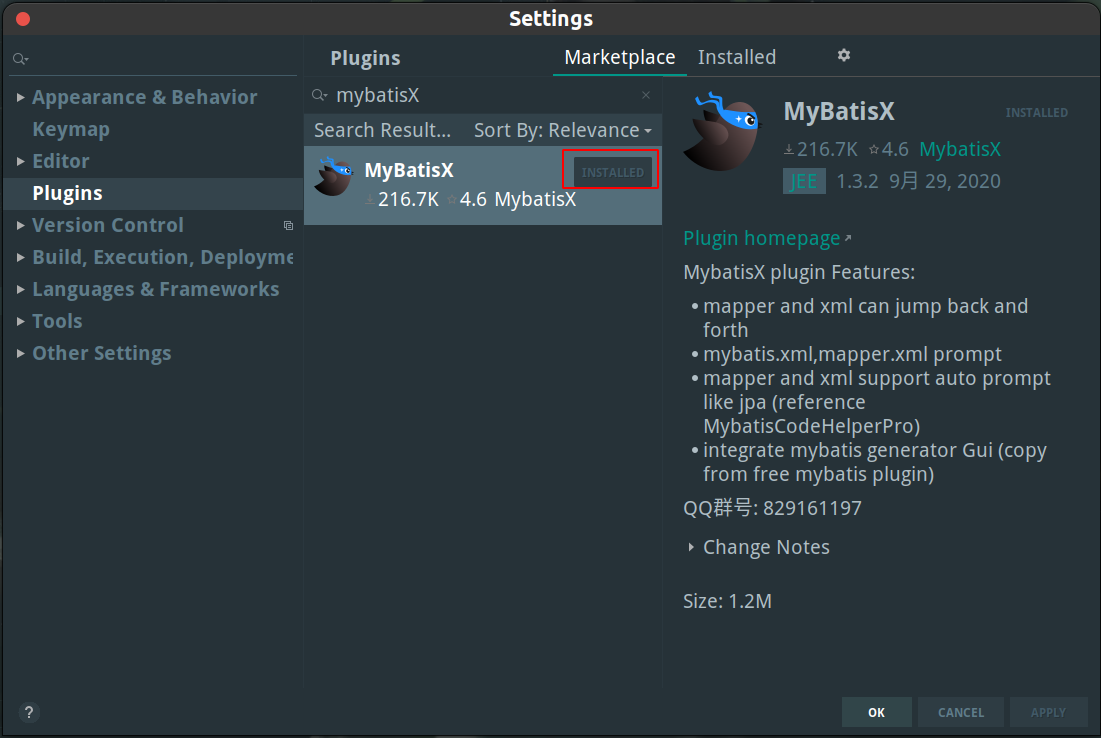Click the JEE tag label

click(x=804, y=181)
